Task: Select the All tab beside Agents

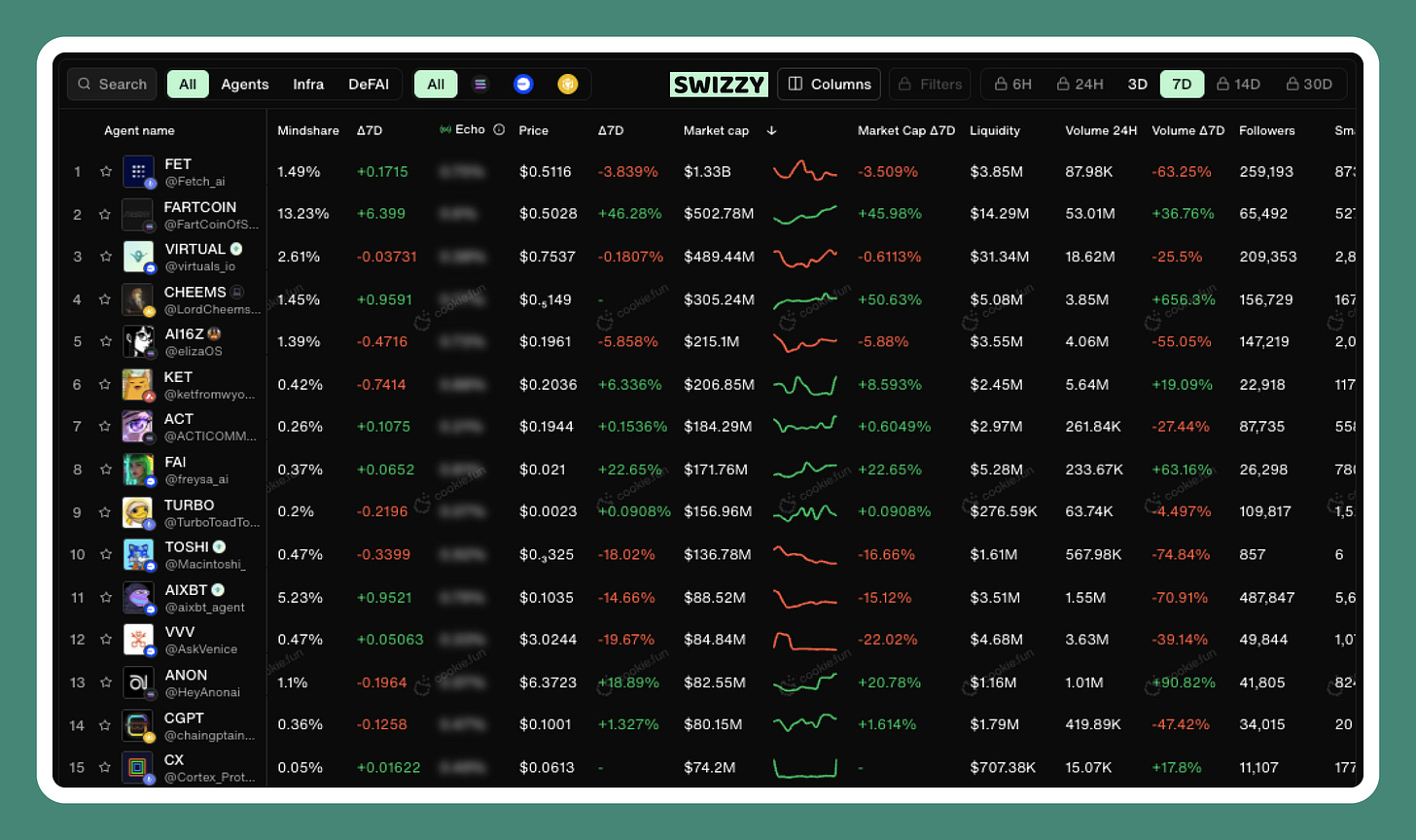Action: 188,85
